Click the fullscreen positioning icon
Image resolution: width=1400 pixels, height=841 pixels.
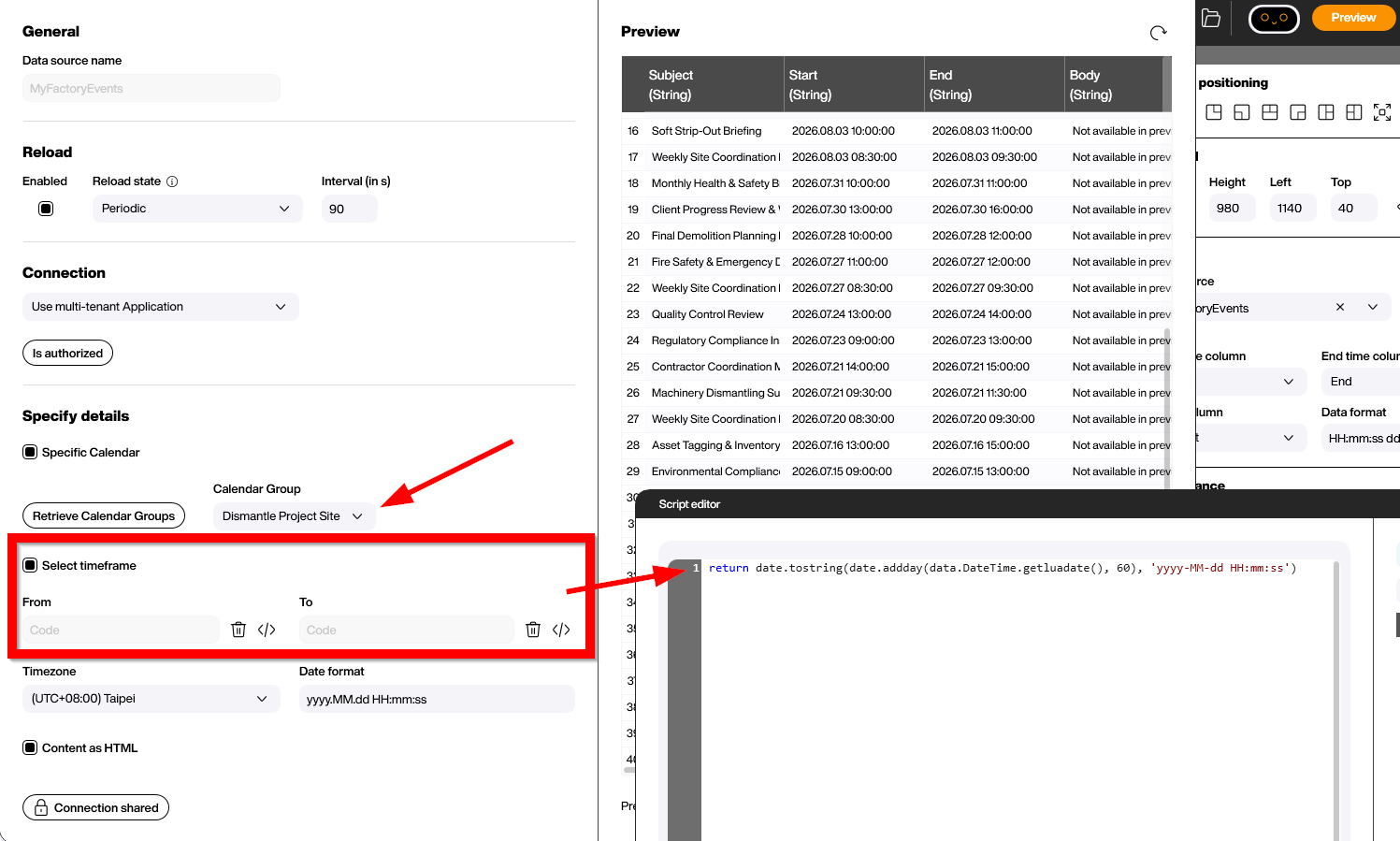pos(1382,112)
